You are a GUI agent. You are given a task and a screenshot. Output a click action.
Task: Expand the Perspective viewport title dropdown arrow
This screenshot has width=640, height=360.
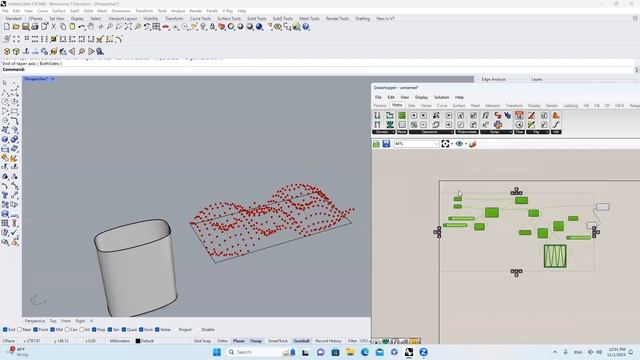(53, 79)
